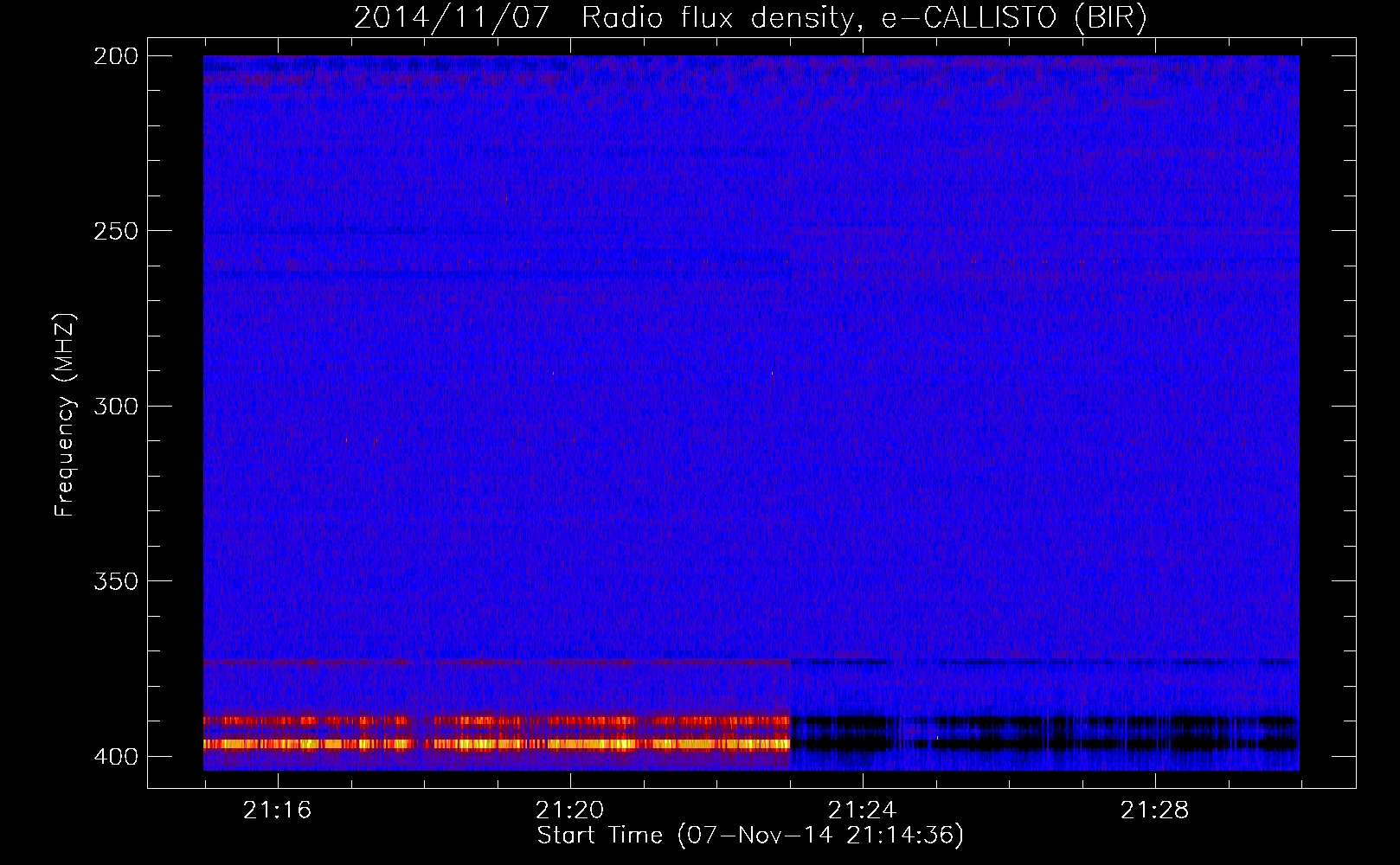Click the 200 frequency tick label

(x=116, y=56)
